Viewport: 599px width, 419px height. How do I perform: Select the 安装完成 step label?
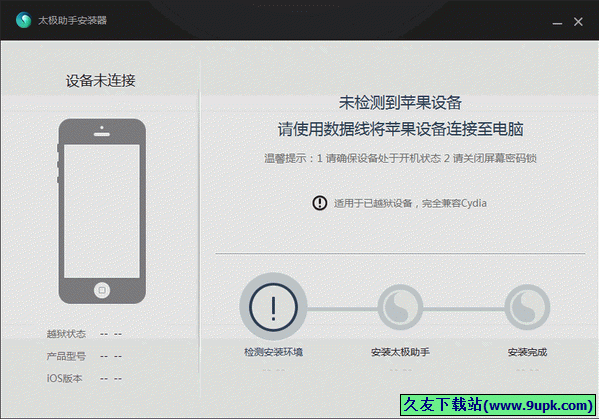[527, 352]
